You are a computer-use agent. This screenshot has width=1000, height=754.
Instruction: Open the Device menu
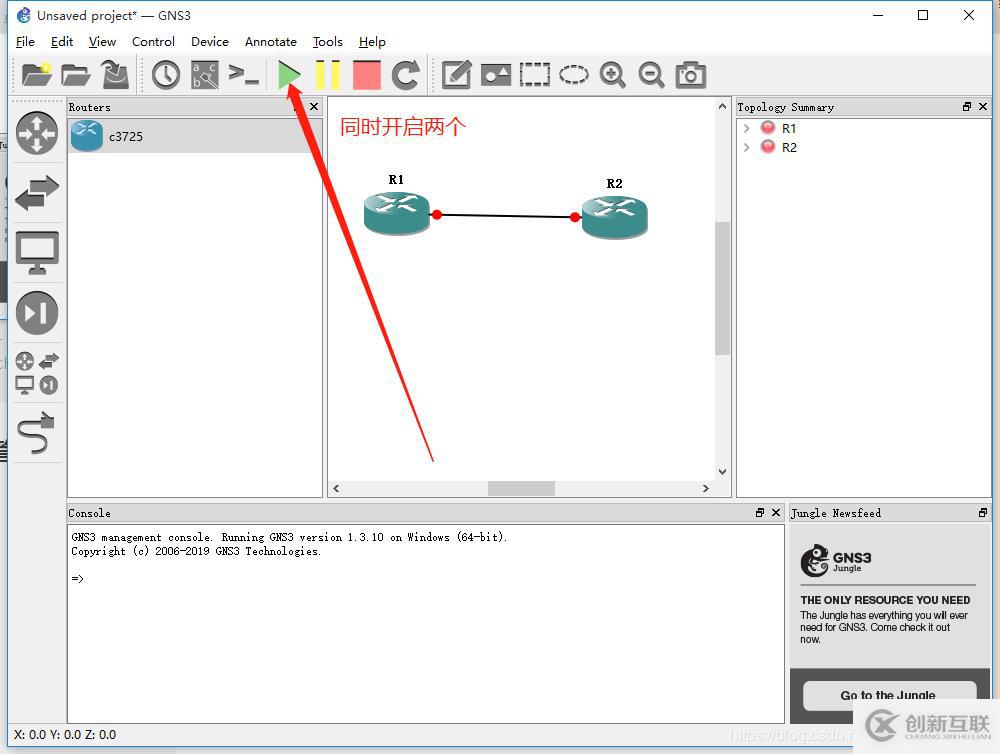(x=210, y=41)
